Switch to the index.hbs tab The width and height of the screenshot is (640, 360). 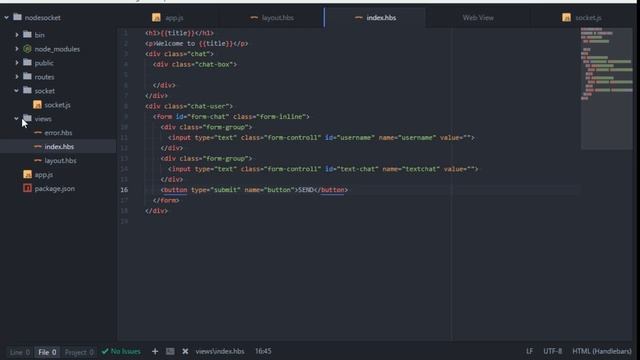click(375, 18)
